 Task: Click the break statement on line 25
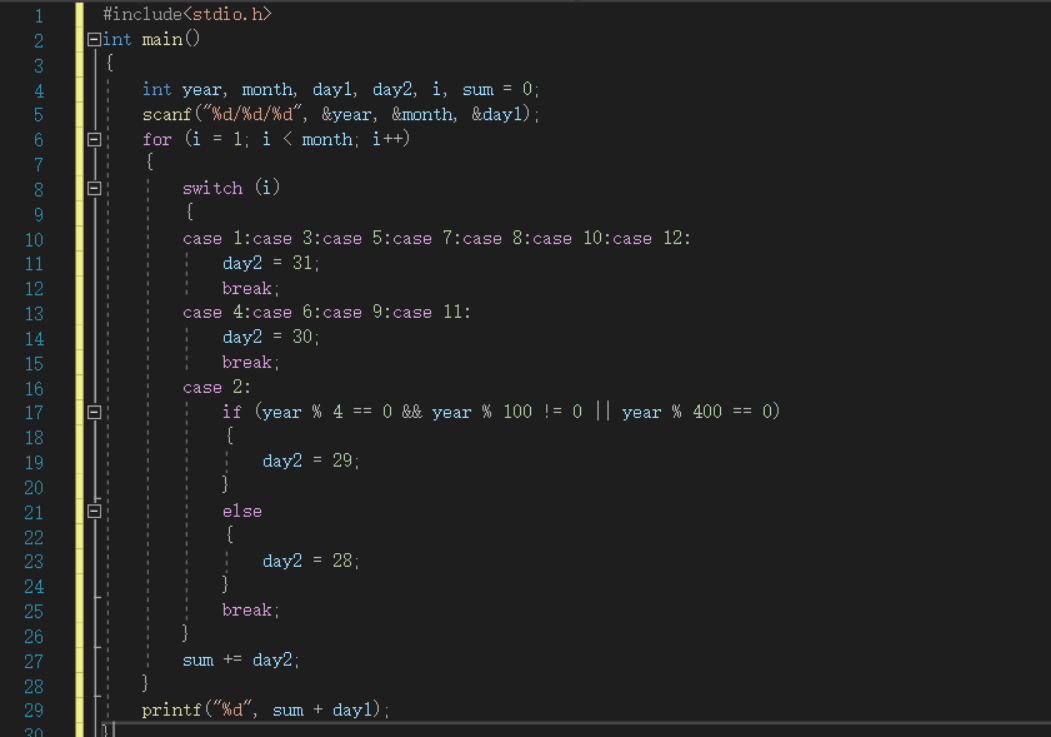click(251, 610)
